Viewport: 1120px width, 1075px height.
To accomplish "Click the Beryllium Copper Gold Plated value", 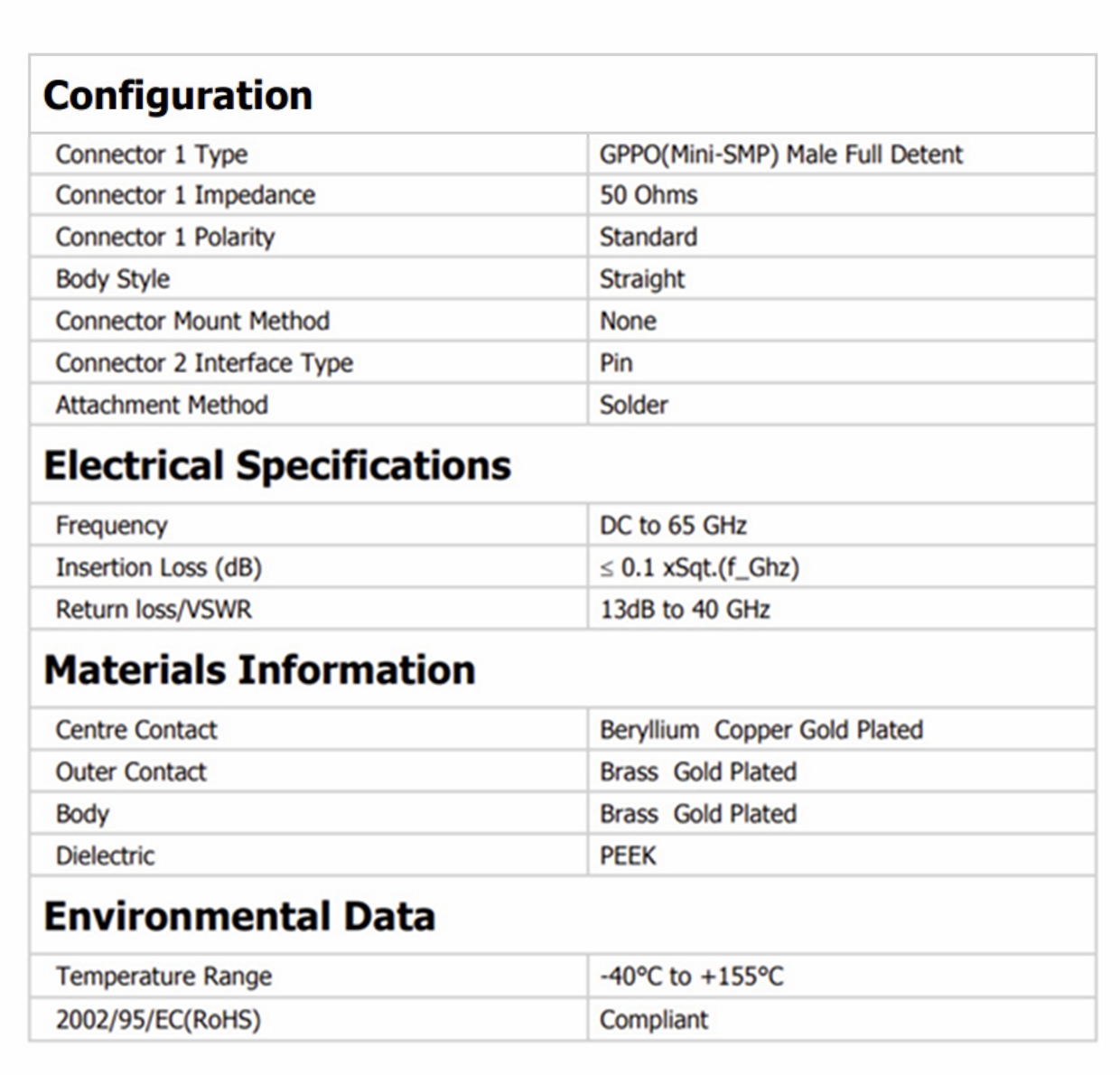I will [761, 730].
